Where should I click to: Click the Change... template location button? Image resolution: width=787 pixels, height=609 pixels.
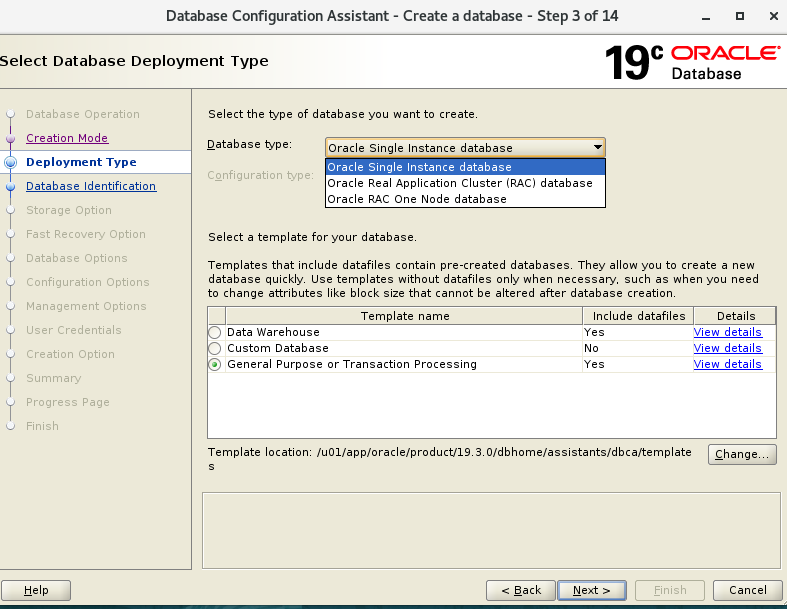(742, 454)
